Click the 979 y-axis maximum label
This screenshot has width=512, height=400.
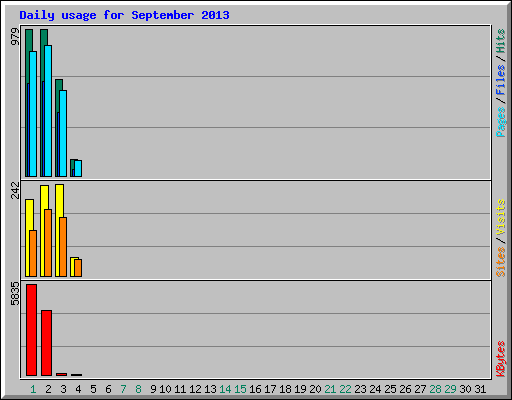tap(15, 37)
